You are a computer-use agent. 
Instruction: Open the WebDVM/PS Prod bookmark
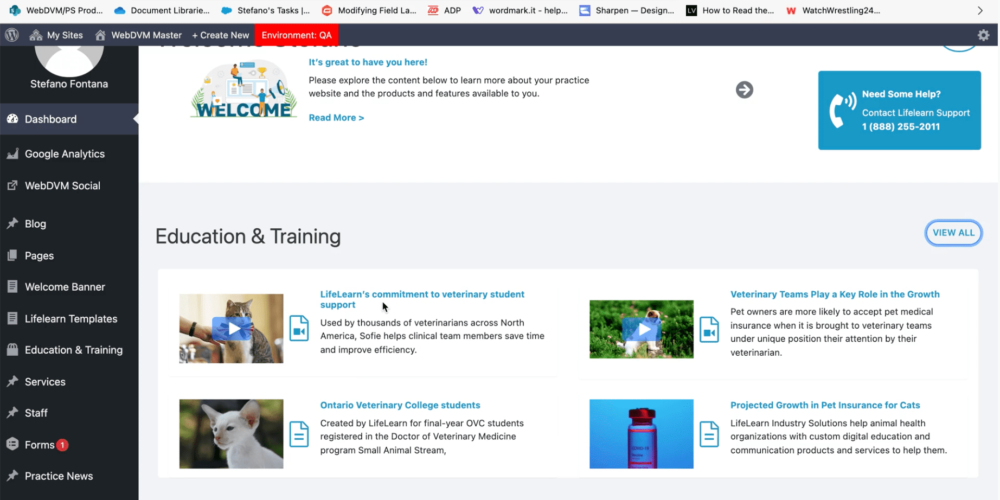pyautogui.click(x=55, y=10)
